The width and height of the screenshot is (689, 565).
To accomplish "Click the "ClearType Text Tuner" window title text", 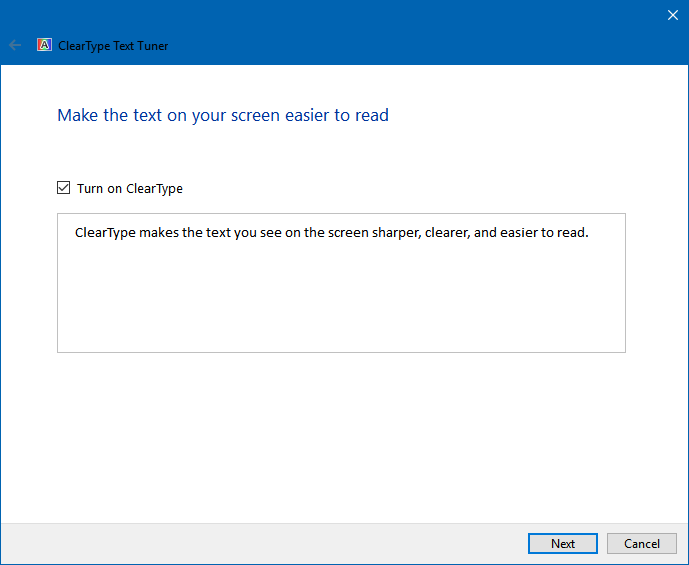I will point(113,46).
